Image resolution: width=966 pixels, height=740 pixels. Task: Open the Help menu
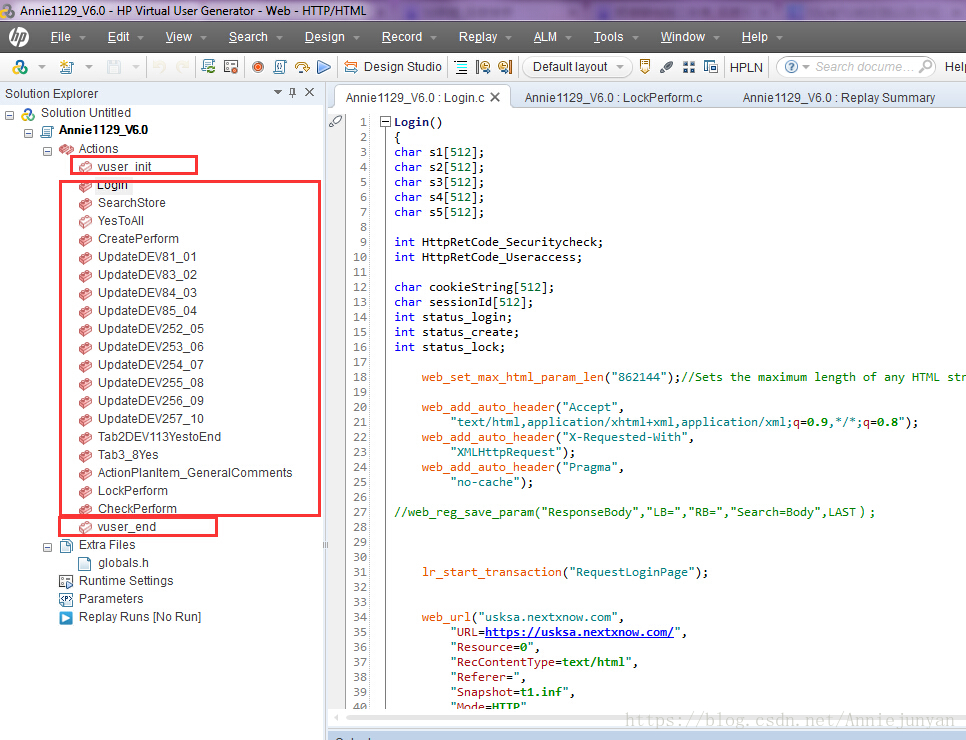[x=761, y=37]
